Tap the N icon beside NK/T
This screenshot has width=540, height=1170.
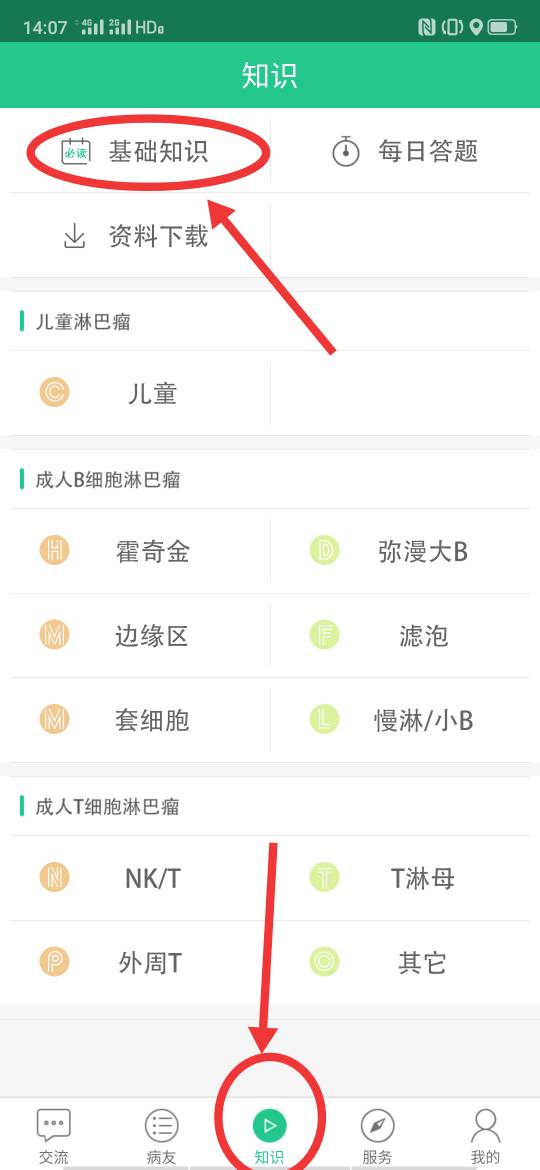point(54,878)
